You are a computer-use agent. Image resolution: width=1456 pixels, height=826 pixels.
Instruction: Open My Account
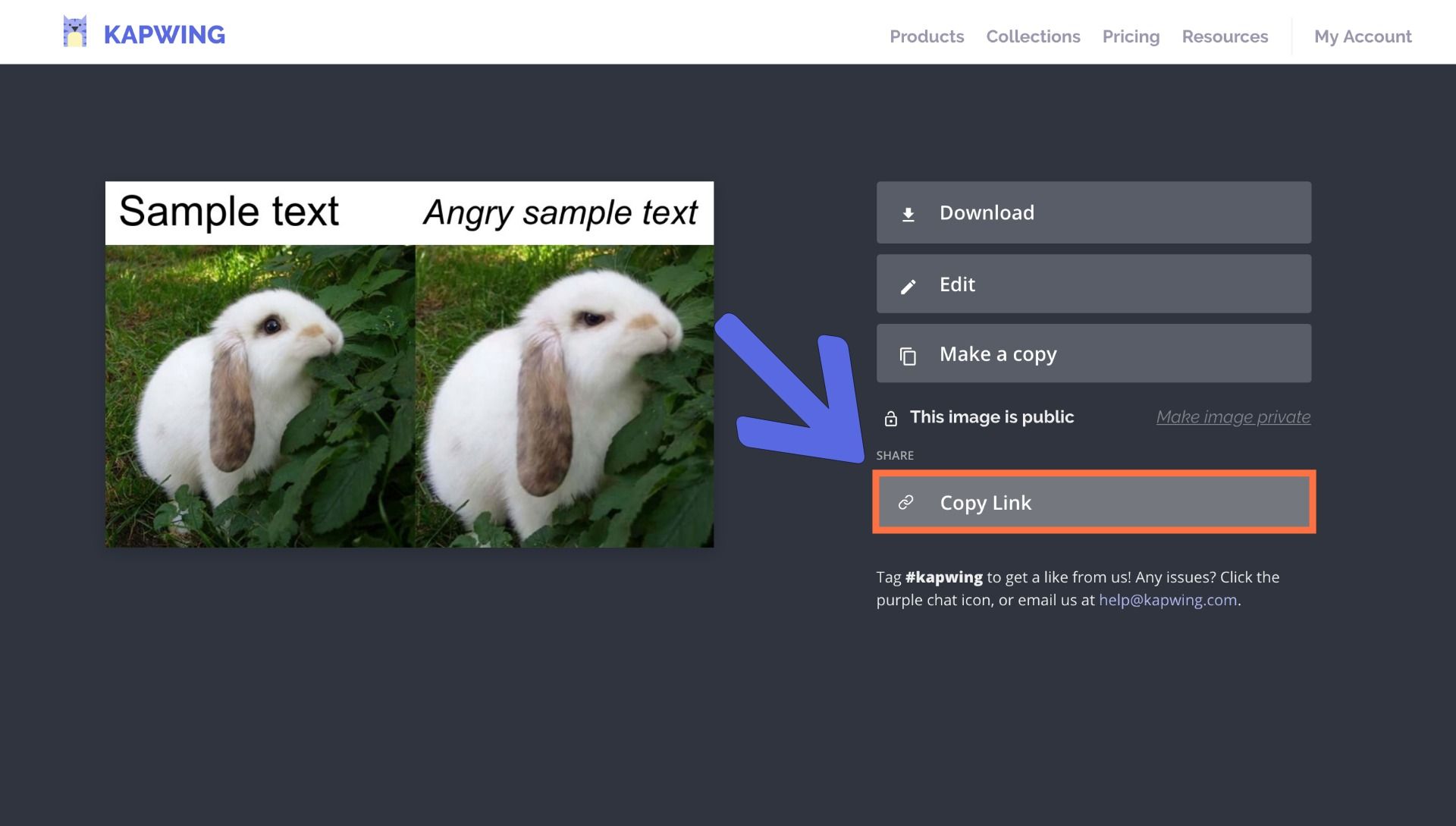(1363, 36)
